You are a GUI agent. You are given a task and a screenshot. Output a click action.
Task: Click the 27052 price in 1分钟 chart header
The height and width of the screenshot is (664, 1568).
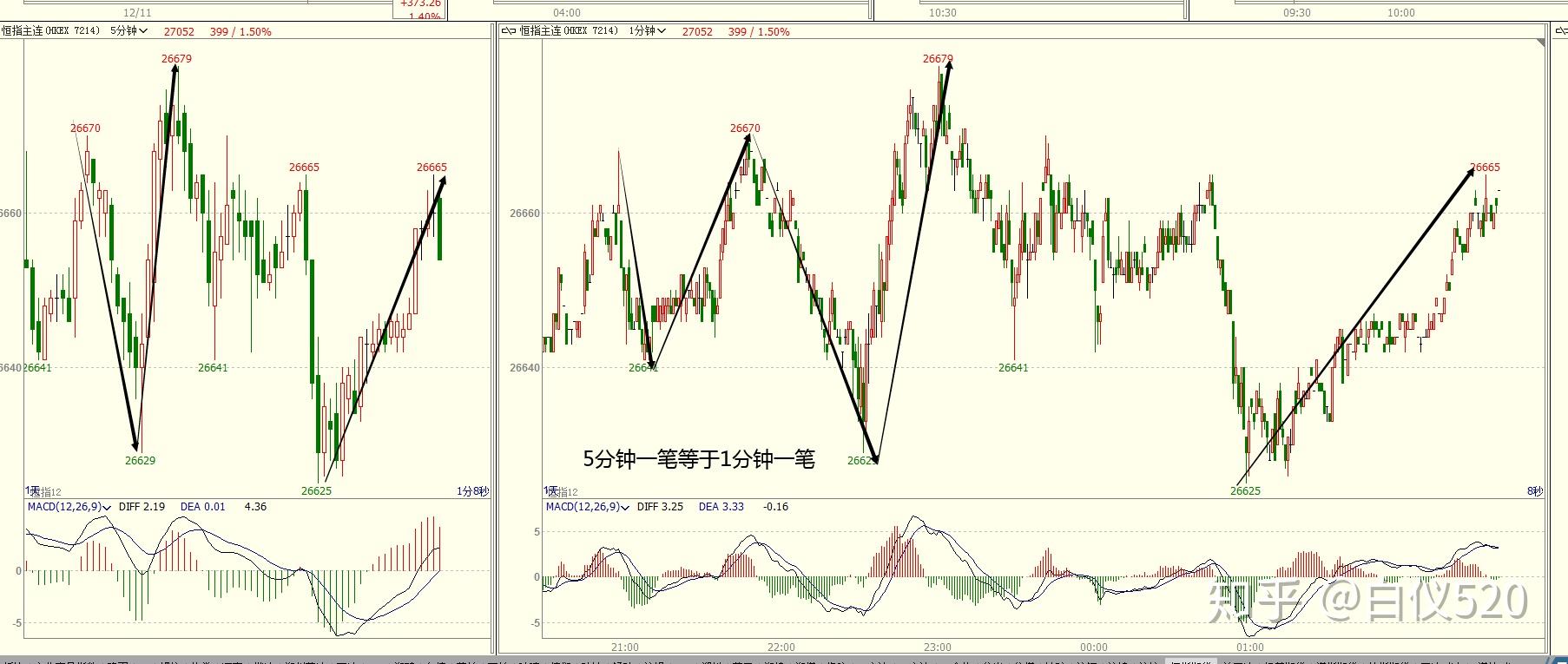pos(697,31)
